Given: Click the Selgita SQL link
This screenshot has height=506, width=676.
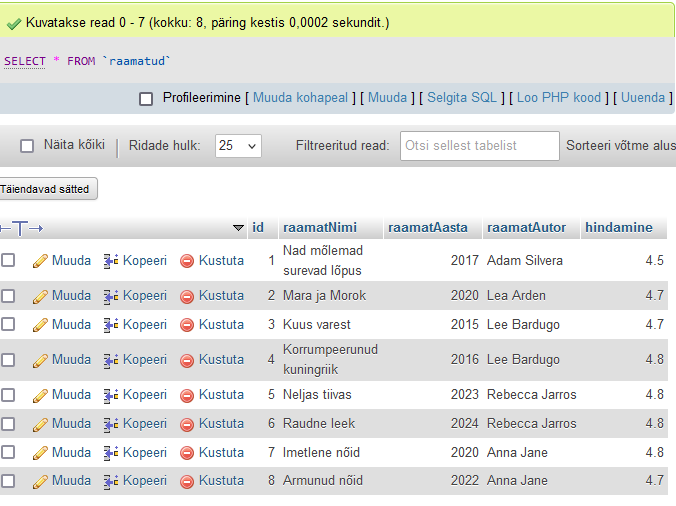Looking at the screenshot, I should click(x=464, y=98).
